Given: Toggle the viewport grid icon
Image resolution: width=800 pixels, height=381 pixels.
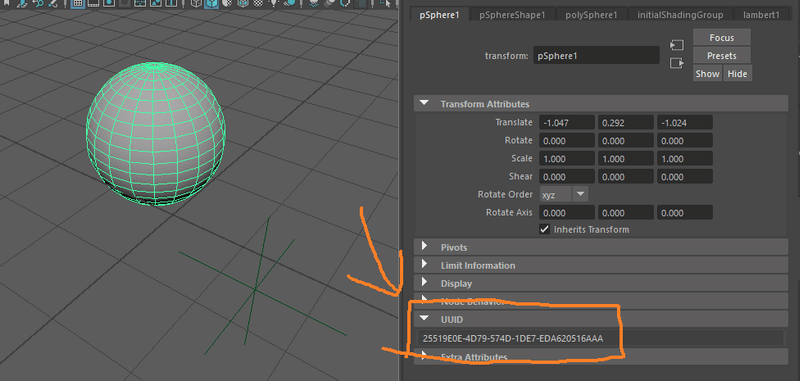Looking at the screenshot, I should point(77,4).
